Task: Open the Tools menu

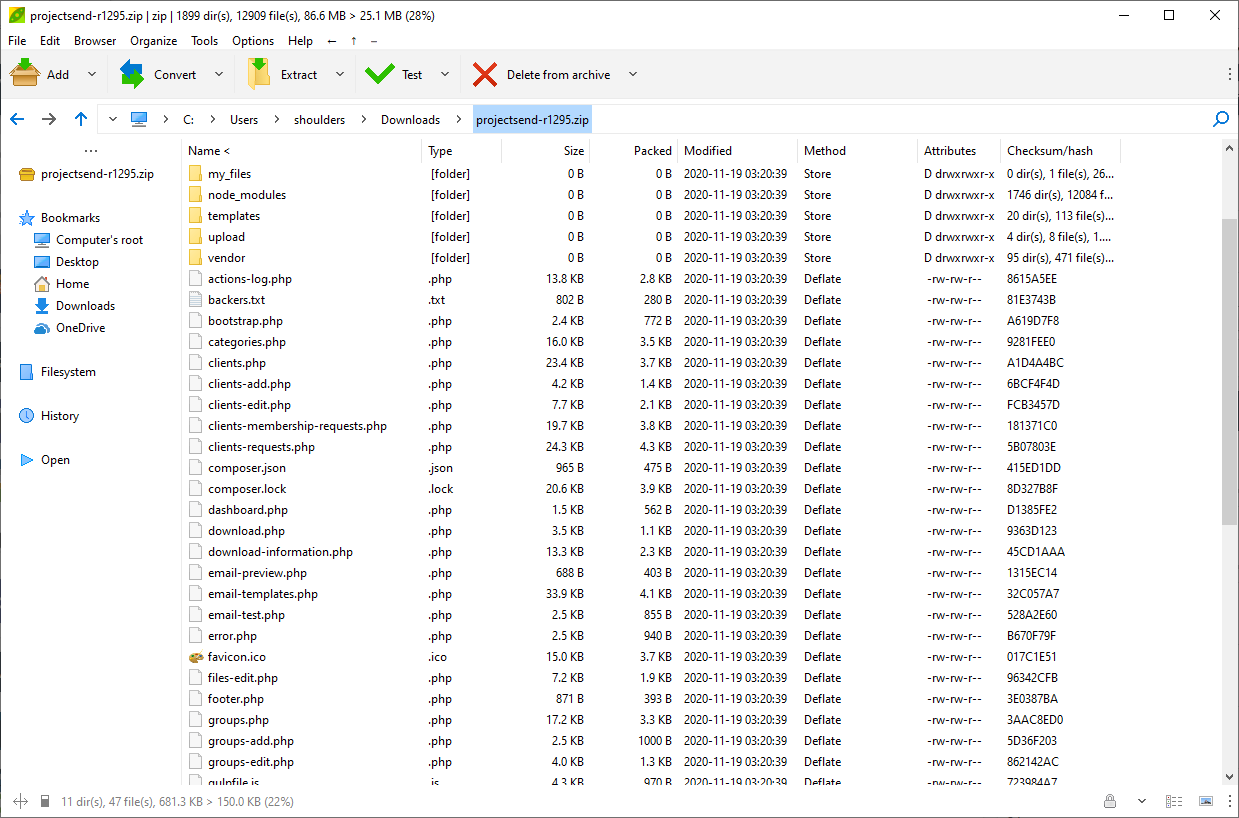Action: [x=204, y=41]
